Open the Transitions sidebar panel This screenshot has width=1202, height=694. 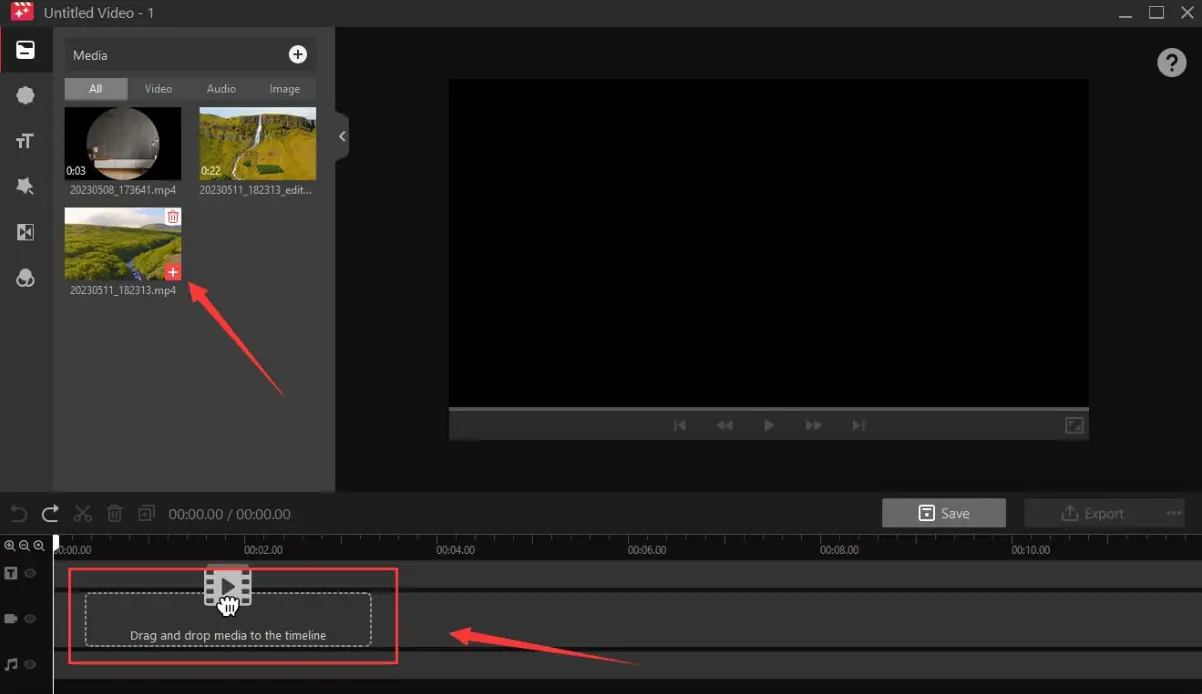pyautogui.click(x=25, y=232)
